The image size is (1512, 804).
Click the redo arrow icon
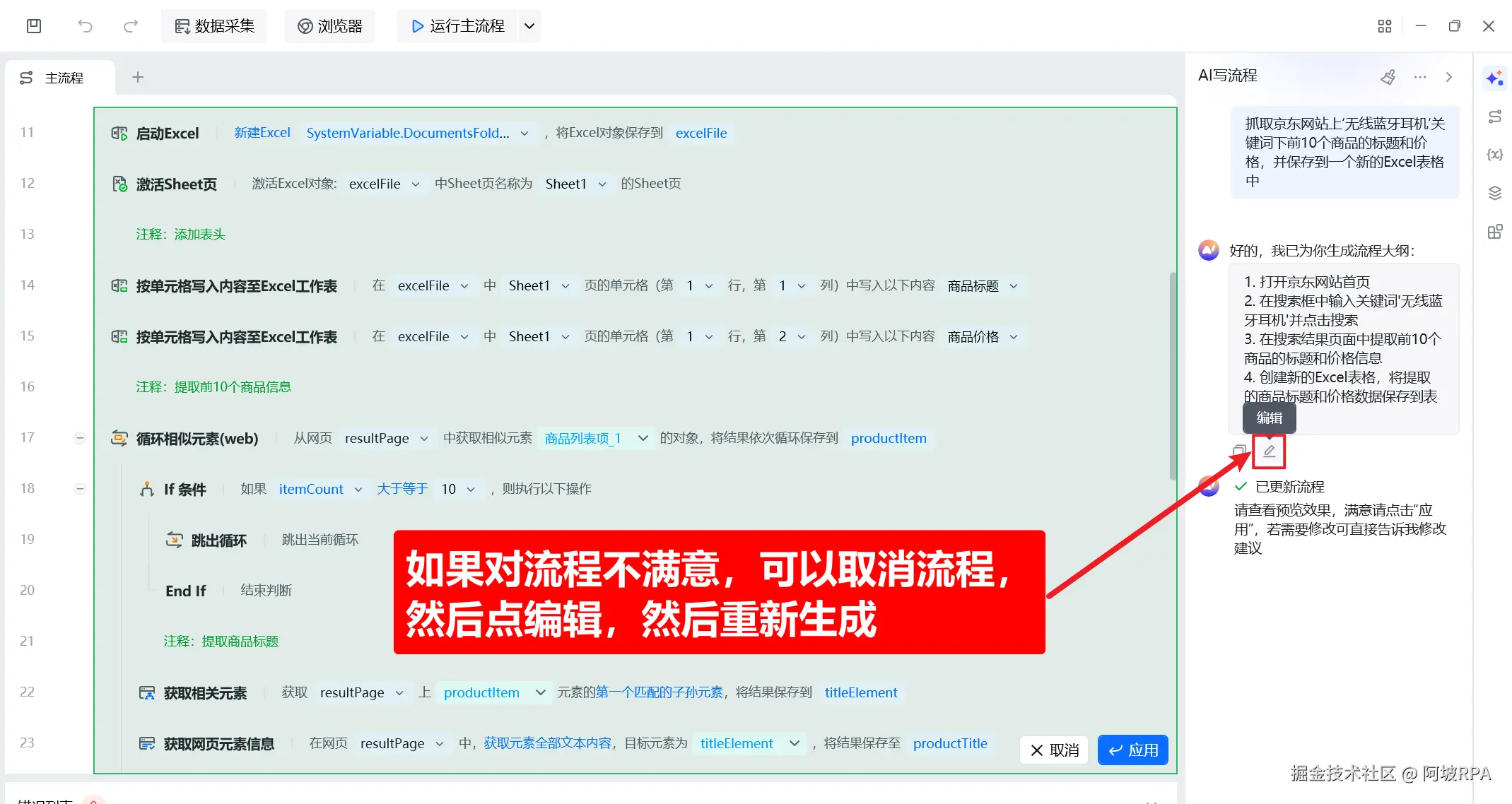(130, 26)
